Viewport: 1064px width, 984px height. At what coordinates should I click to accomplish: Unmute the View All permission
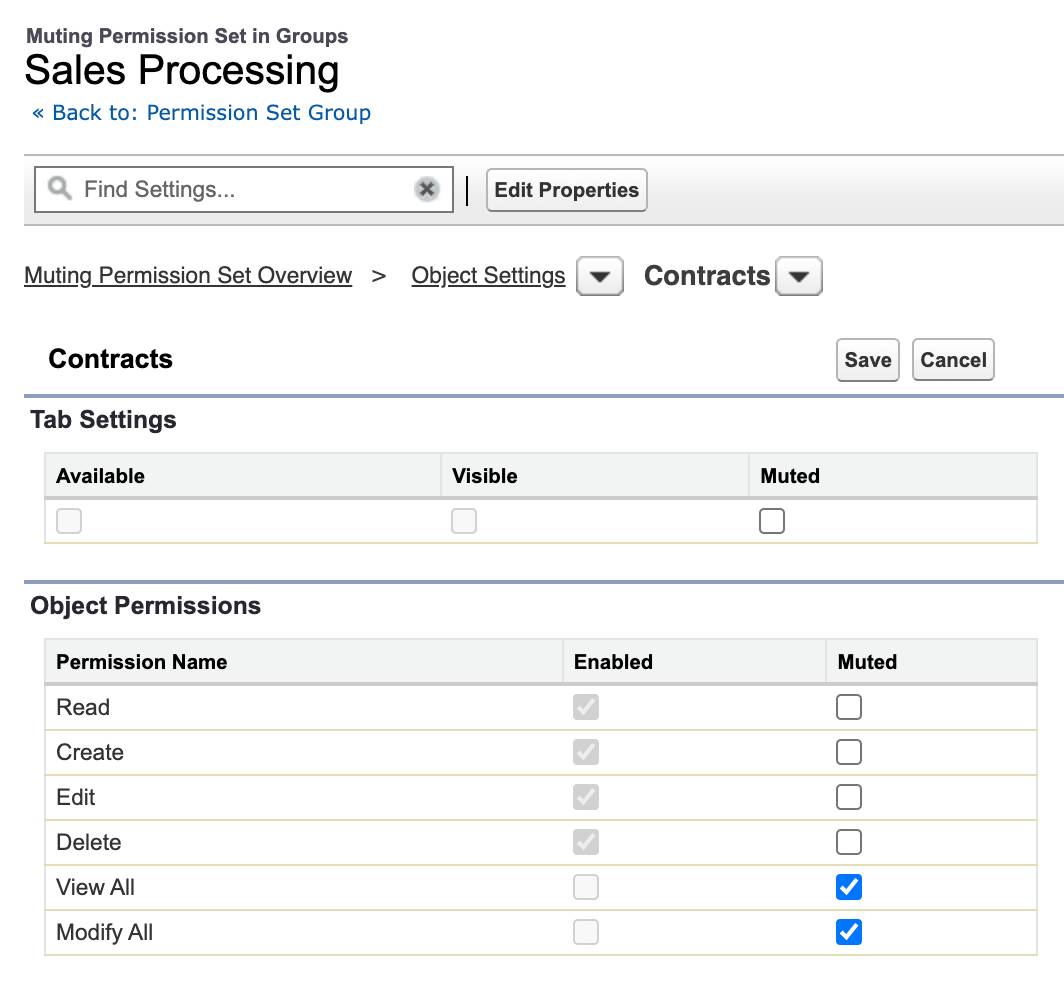click(x=847, y=887)
